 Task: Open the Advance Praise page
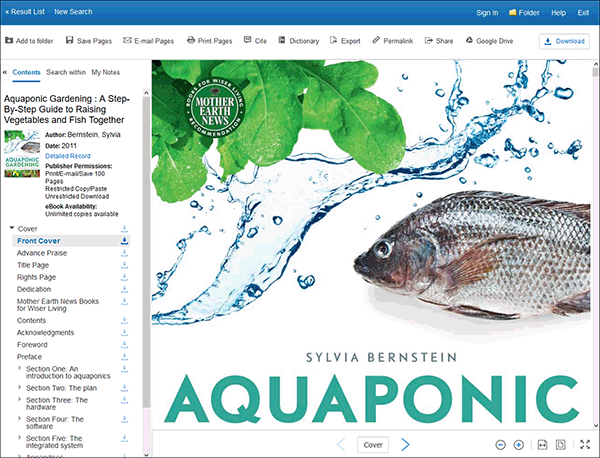(x=42, y=253)
